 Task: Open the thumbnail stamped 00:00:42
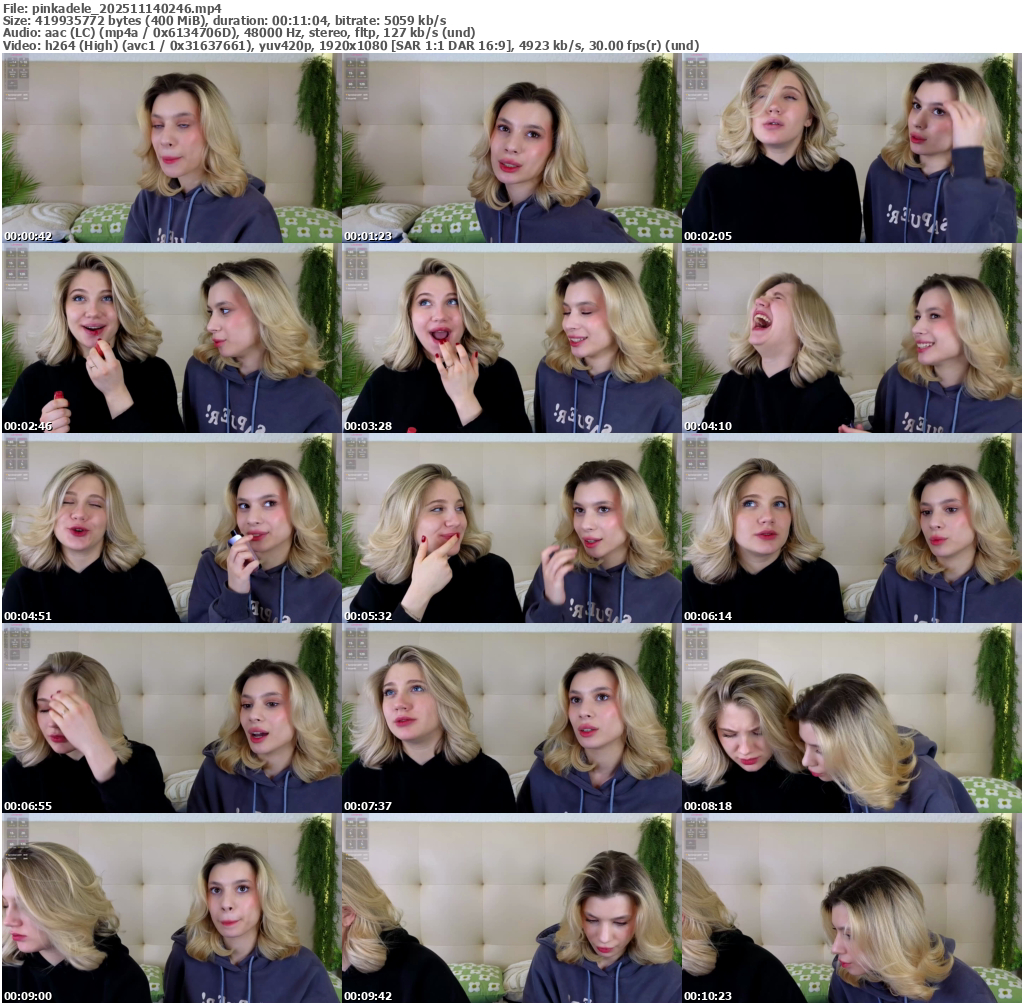[x=171, y=148]
